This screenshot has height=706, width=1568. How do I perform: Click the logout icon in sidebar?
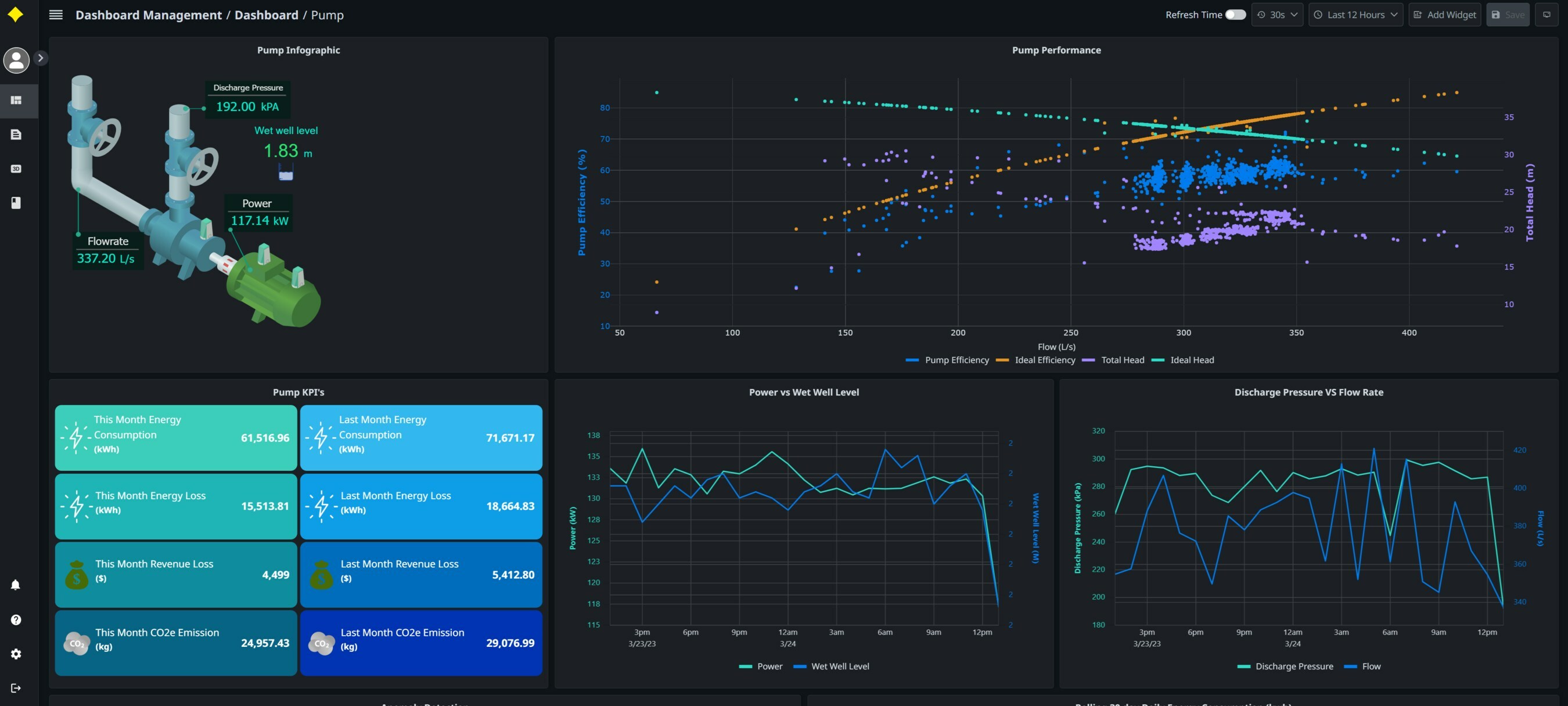16,688
